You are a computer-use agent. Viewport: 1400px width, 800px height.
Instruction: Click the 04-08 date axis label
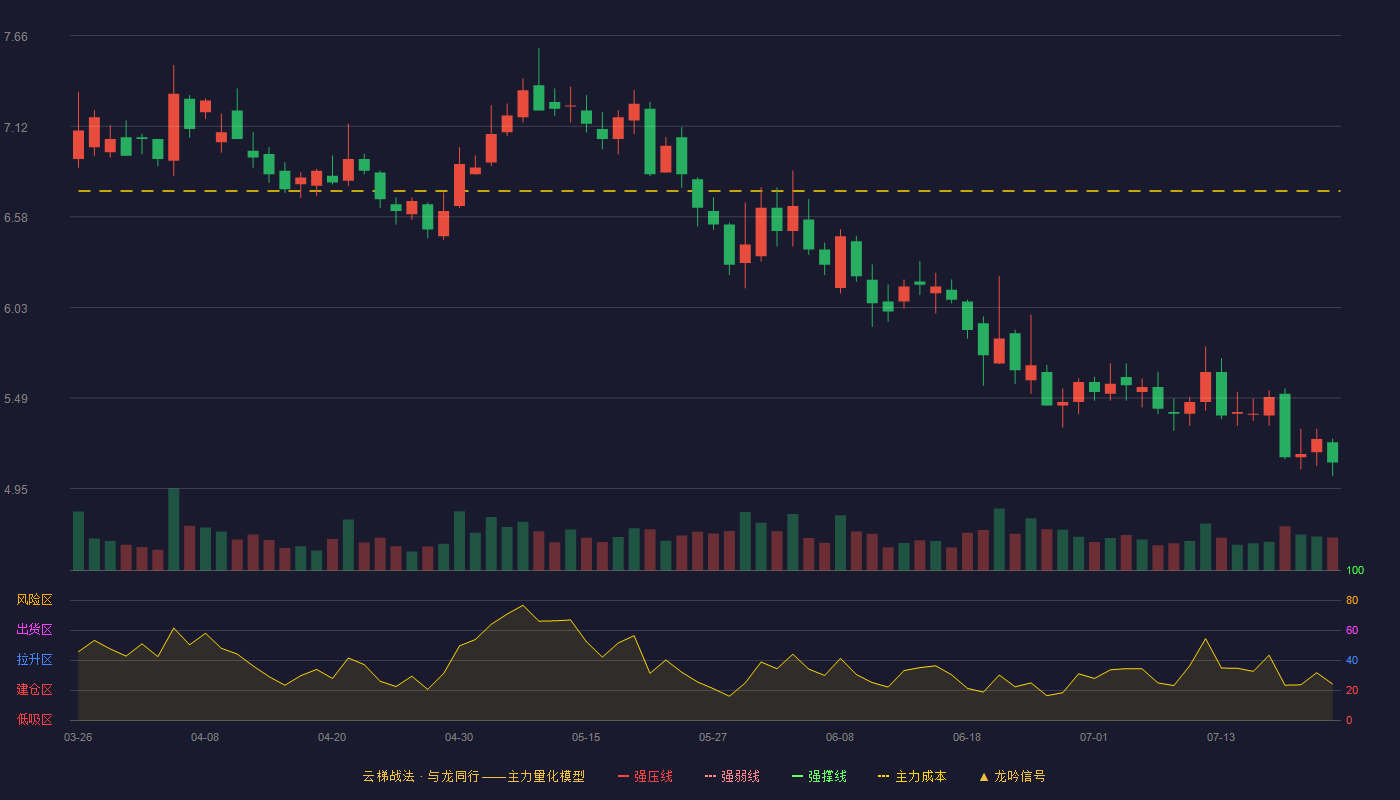pyautogui.click(x=205, y=737)
